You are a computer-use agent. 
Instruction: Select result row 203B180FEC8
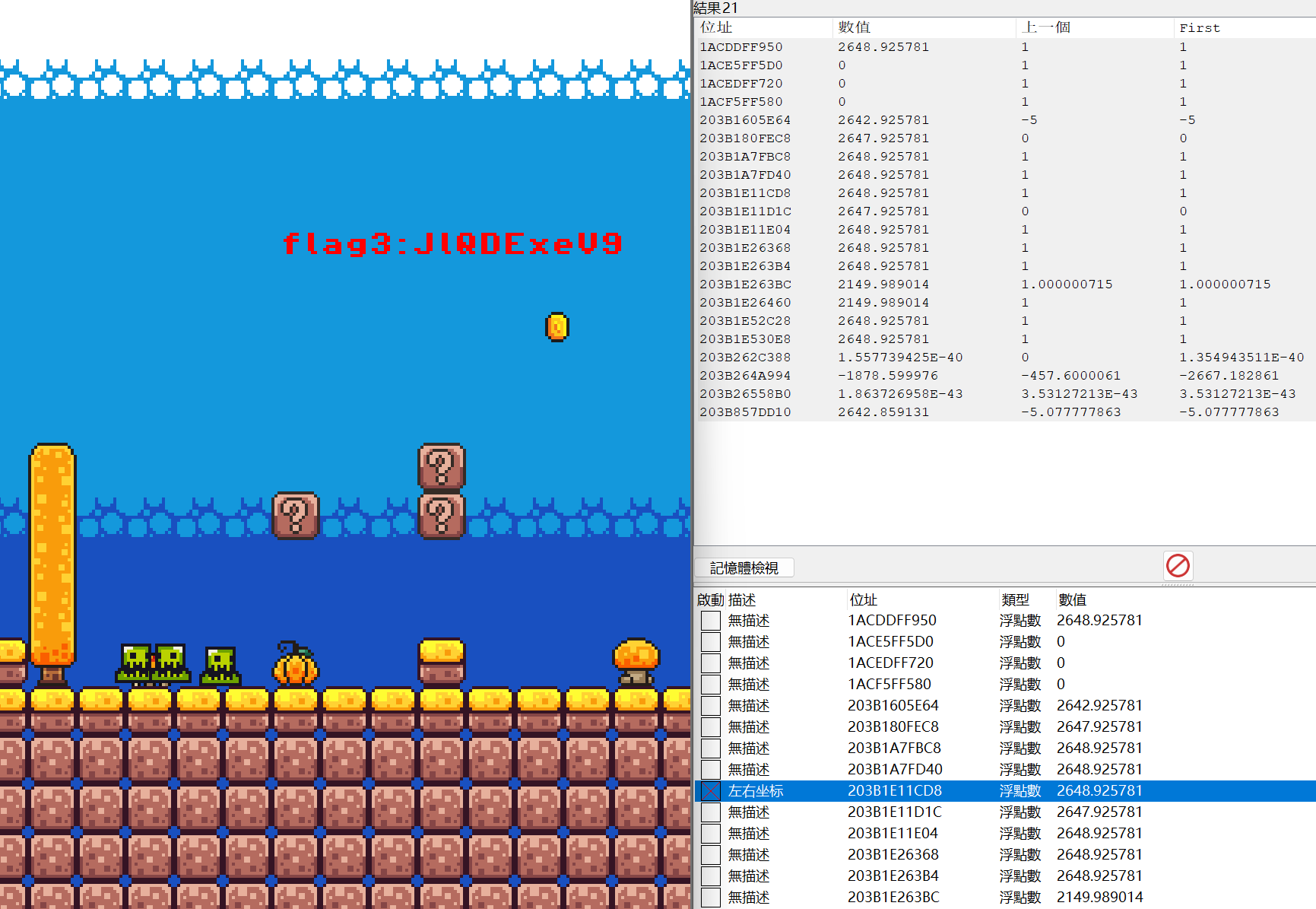[x=1005, y=138]
